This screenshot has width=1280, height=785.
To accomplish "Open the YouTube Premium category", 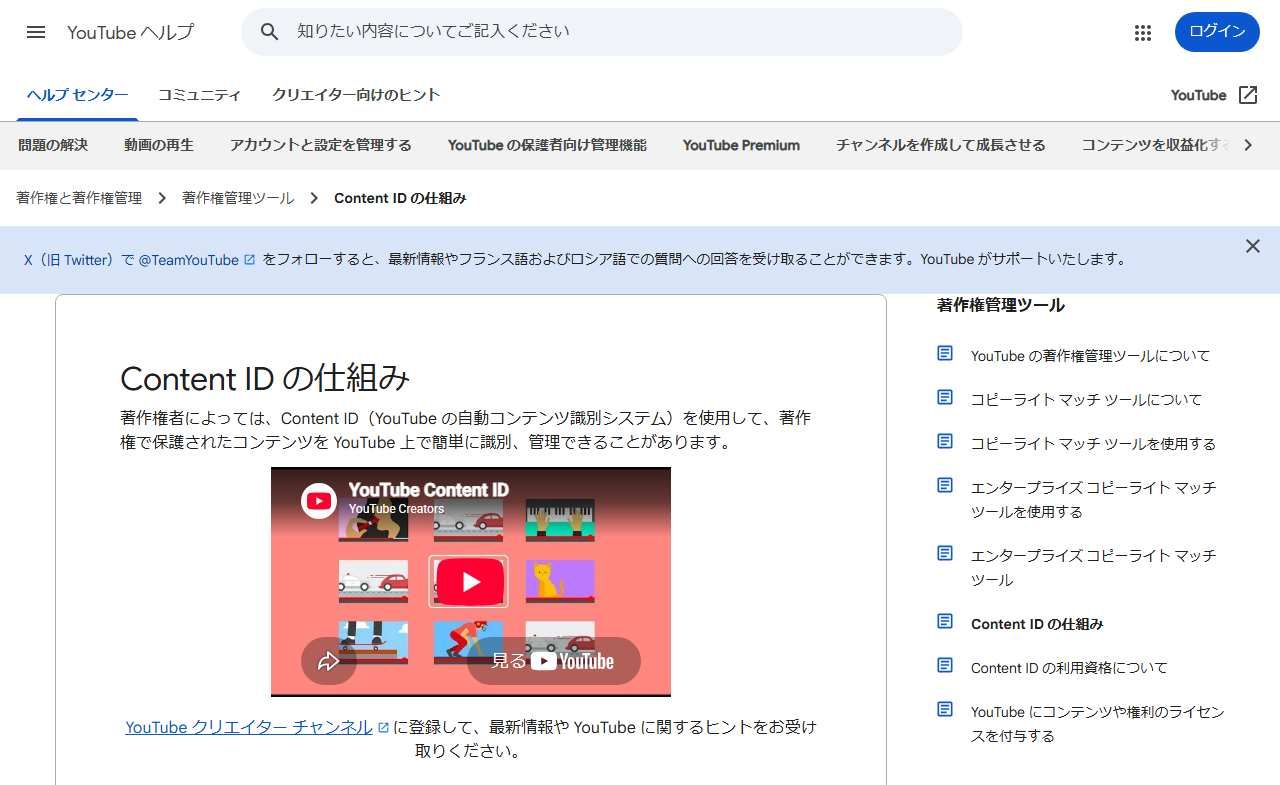I will [741, 145].
